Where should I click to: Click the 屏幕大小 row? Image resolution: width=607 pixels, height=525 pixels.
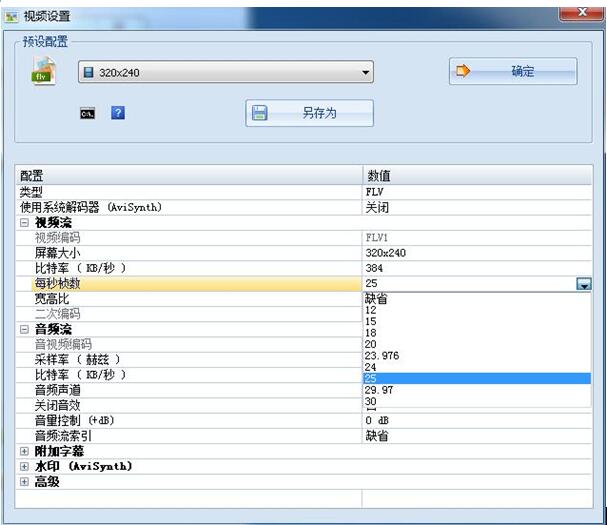point(190,253)
